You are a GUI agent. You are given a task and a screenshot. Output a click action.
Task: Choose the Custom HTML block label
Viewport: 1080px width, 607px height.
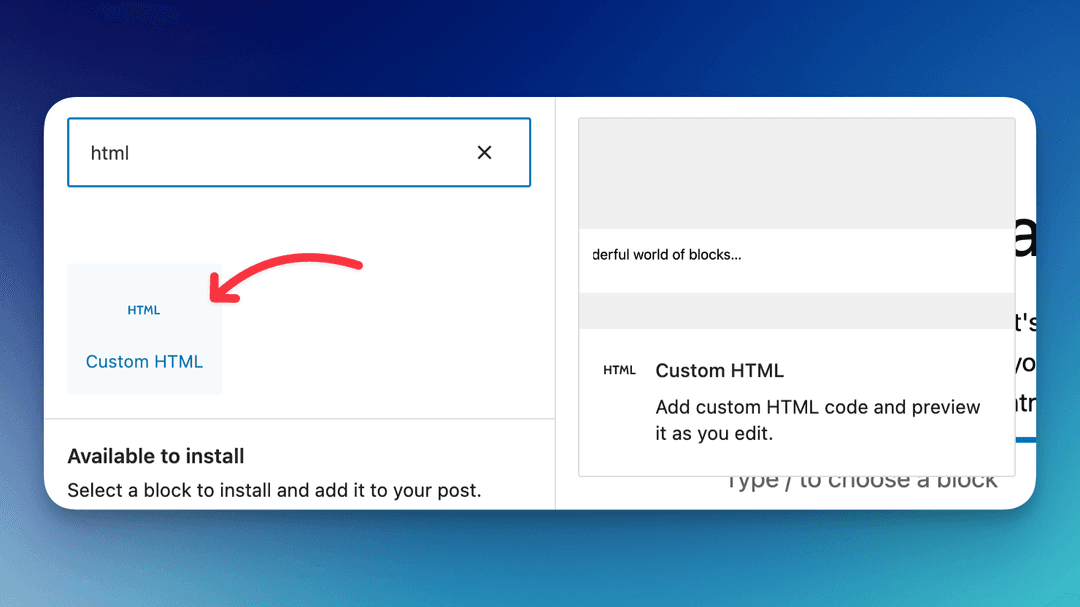[144, 362]
